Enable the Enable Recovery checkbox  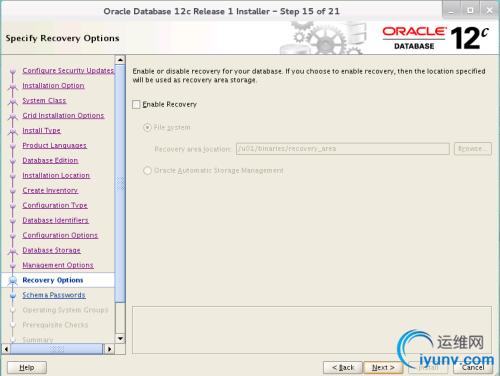coord(136,105)
